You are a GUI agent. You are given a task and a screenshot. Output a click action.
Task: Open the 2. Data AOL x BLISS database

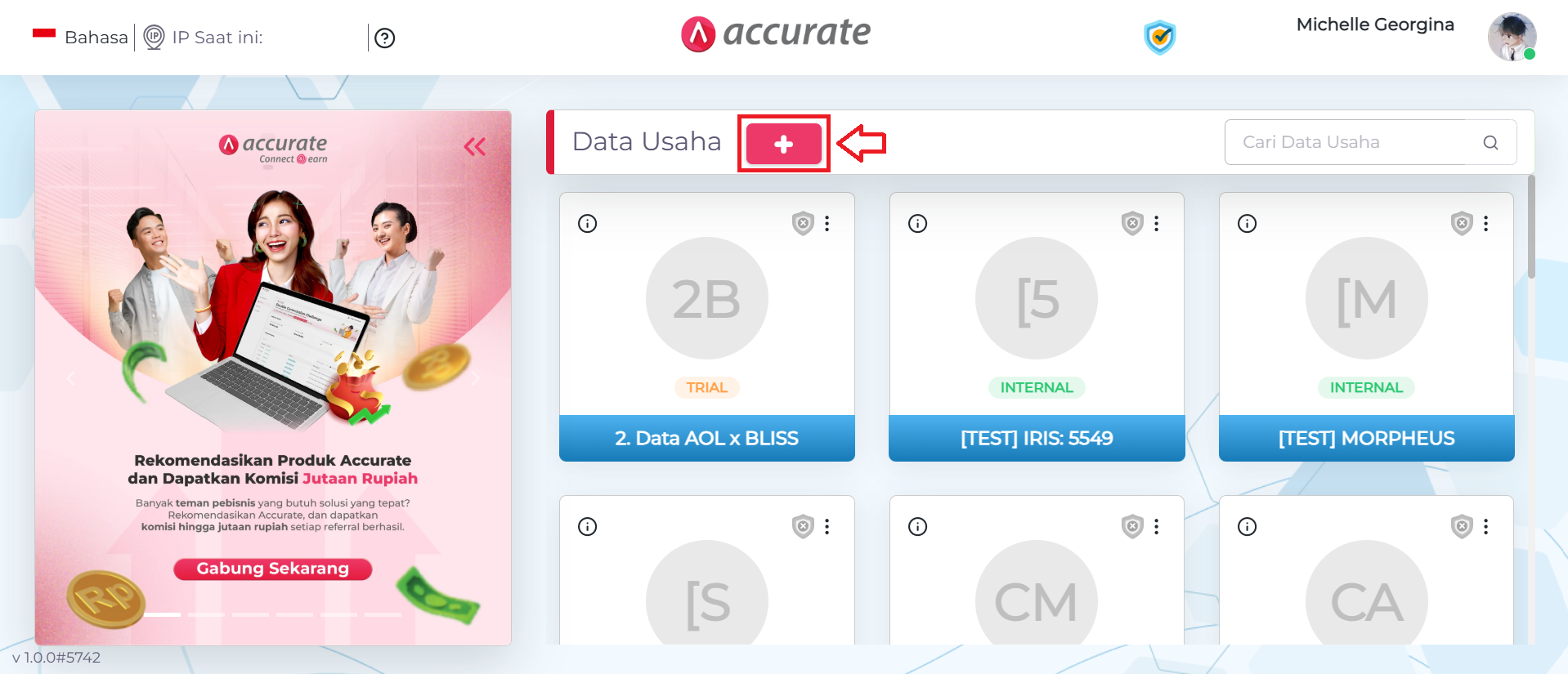click(x=707, y=327)
